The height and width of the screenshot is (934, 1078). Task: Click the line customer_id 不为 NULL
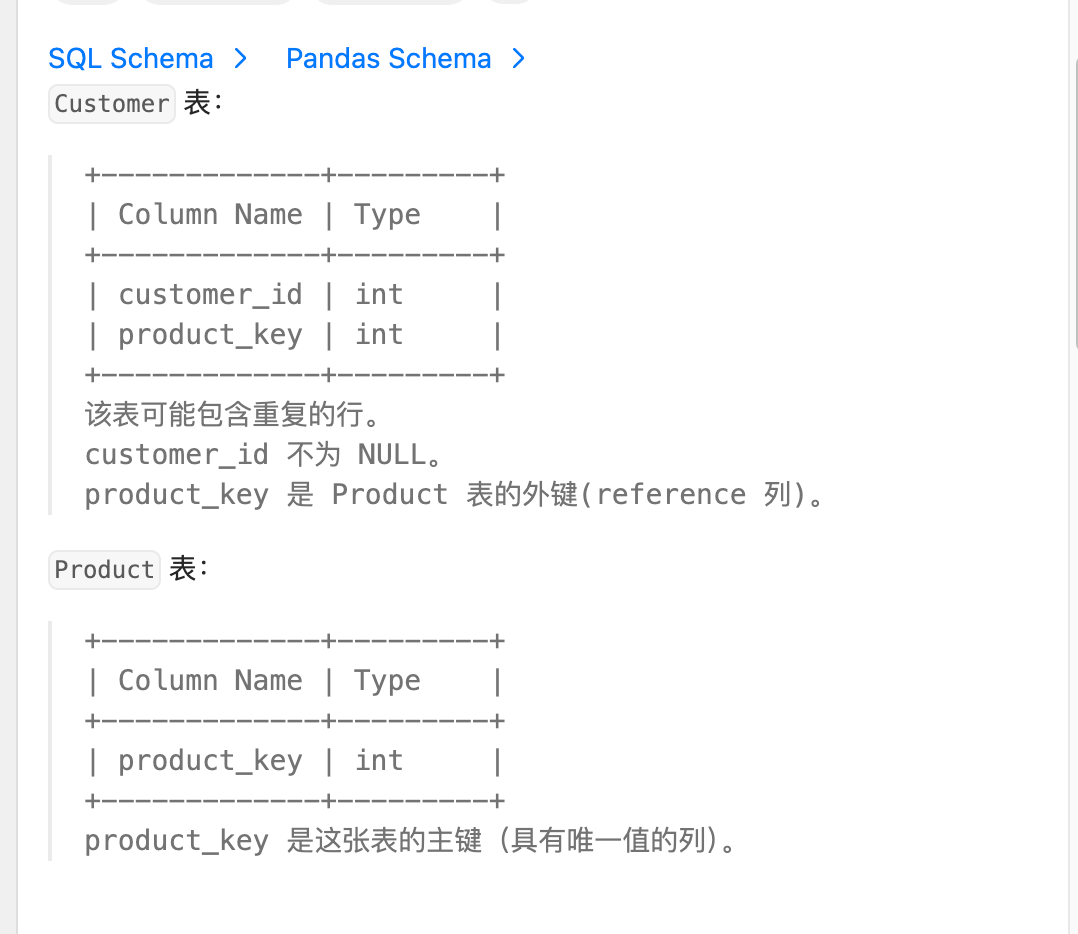264,455
